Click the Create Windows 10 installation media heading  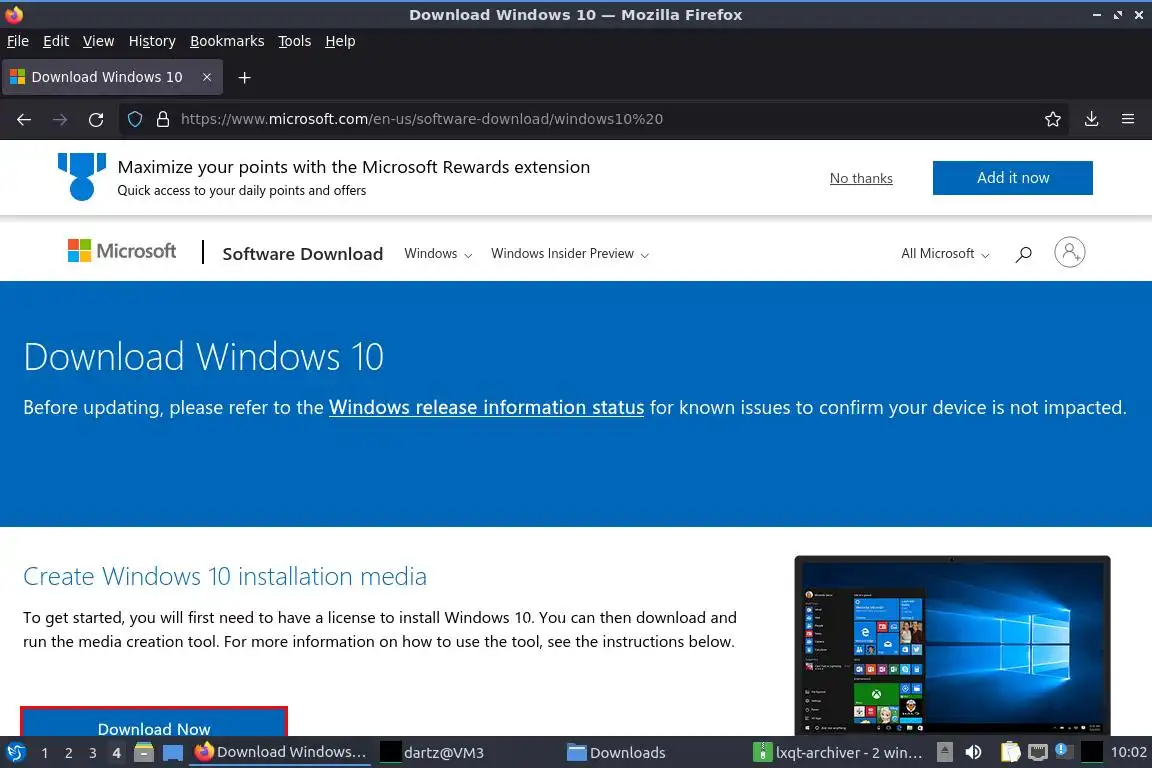(x=225, y=576)
